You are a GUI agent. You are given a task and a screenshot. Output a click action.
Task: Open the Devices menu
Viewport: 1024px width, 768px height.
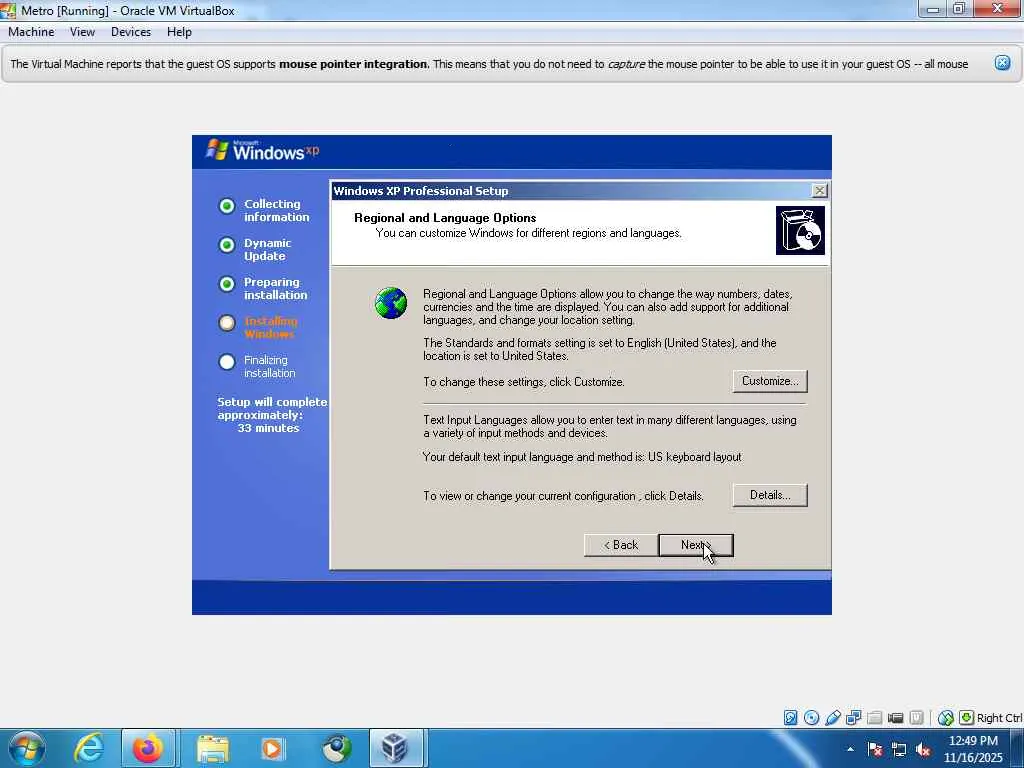(131, 32)
